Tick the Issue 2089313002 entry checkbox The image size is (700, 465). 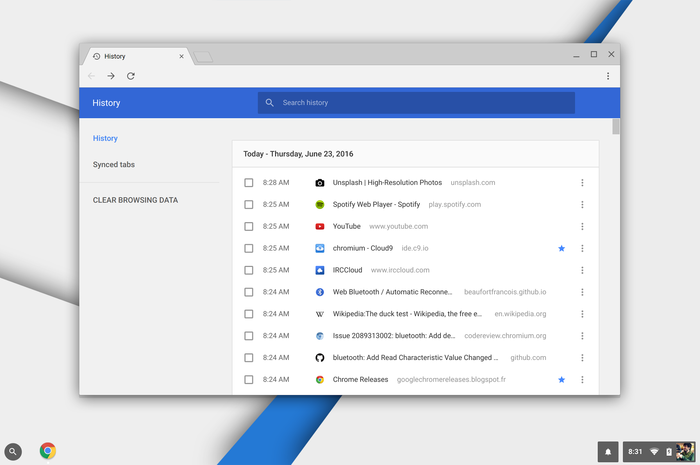pos(249,336)
